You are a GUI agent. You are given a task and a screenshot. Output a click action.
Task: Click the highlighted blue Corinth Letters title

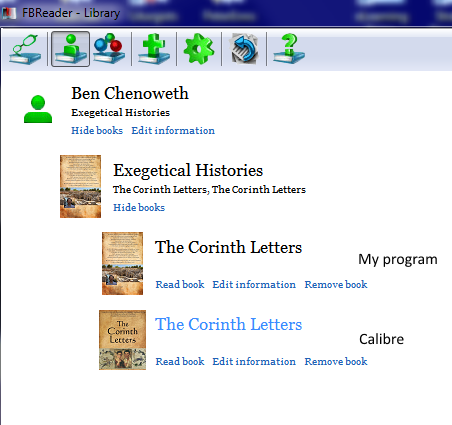click(229, 324)
